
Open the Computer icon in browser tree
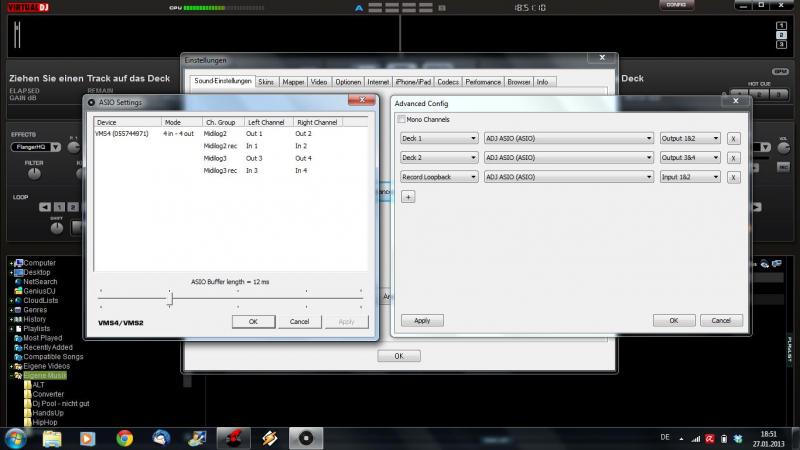tap(19, 263)
